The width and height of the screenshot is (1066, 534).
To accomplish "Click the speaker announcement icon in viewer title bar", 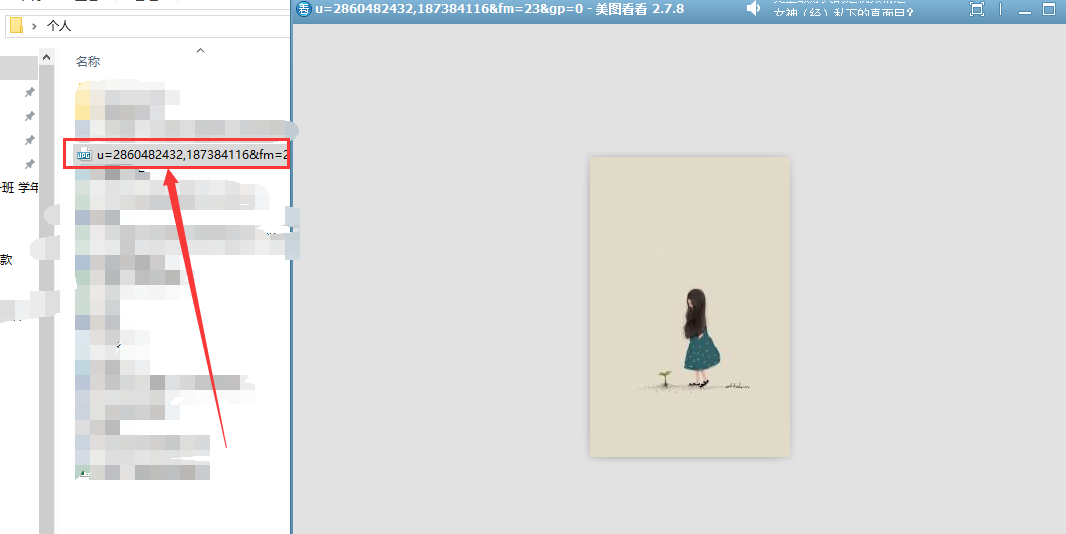I will [x=754, y=9].
